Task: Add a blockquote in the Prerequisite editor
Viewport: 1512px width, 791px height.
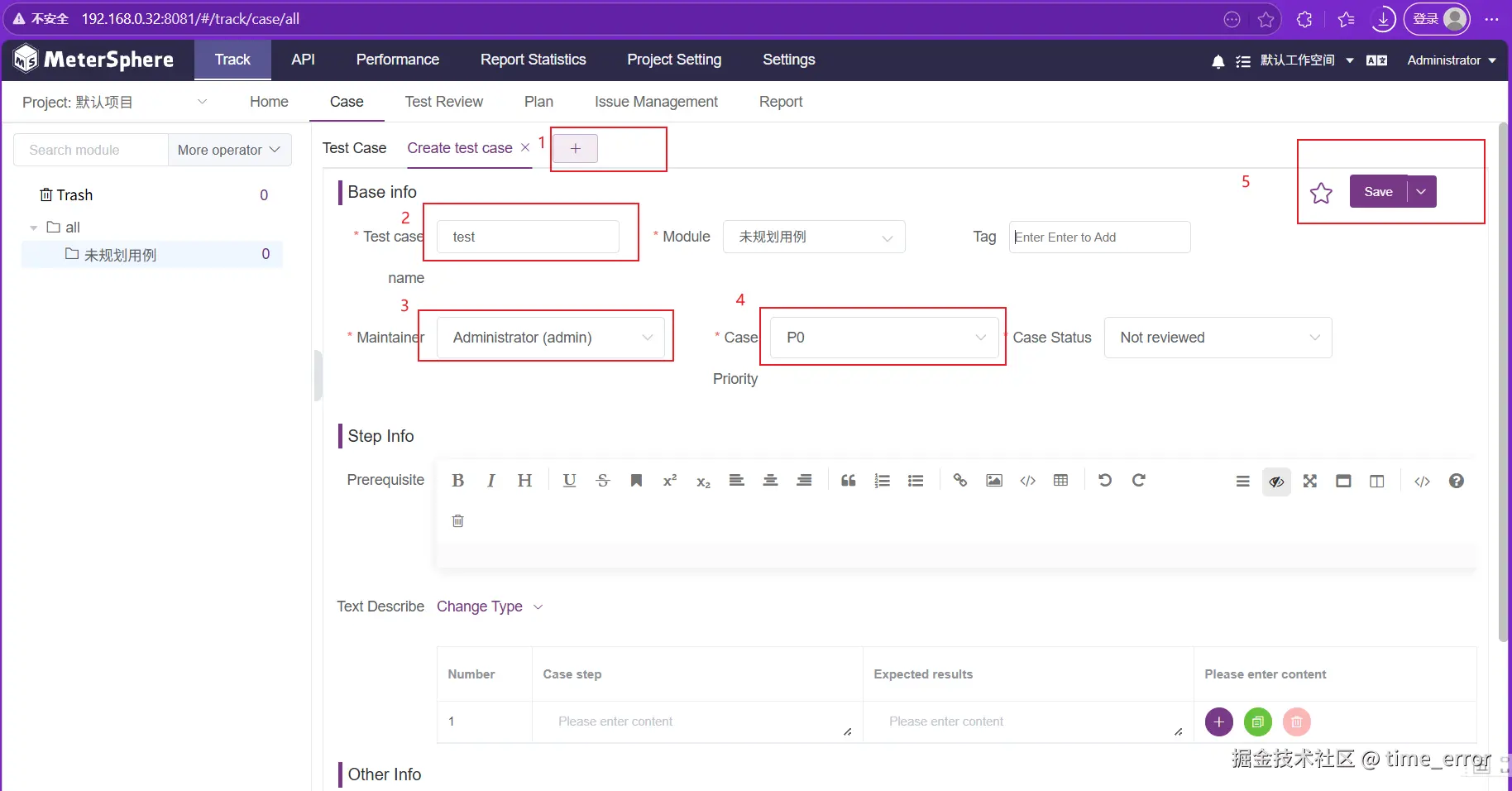Action: (849, 481)
